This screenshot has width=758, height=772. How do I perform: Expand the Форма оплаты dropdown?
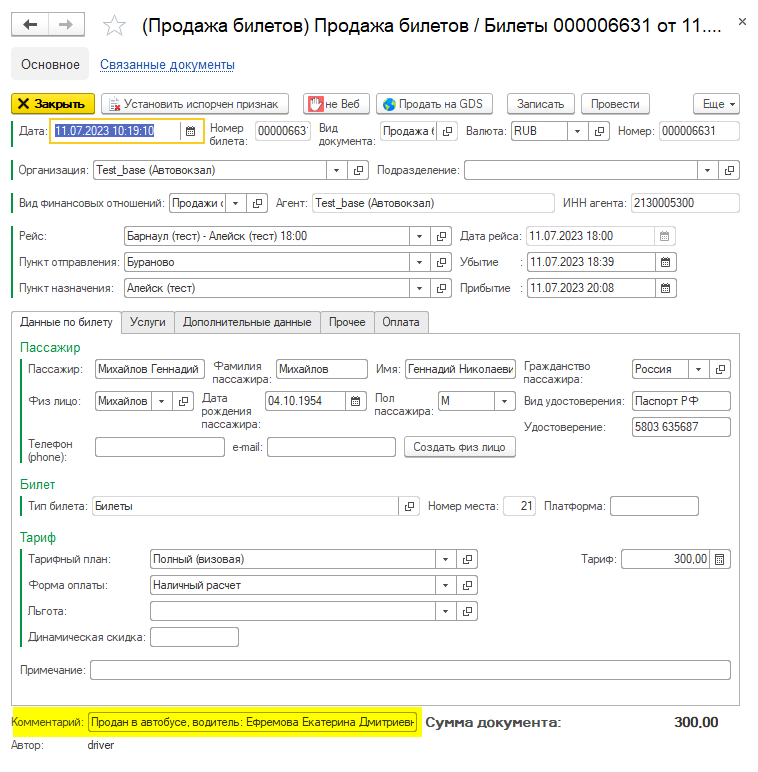443,585
